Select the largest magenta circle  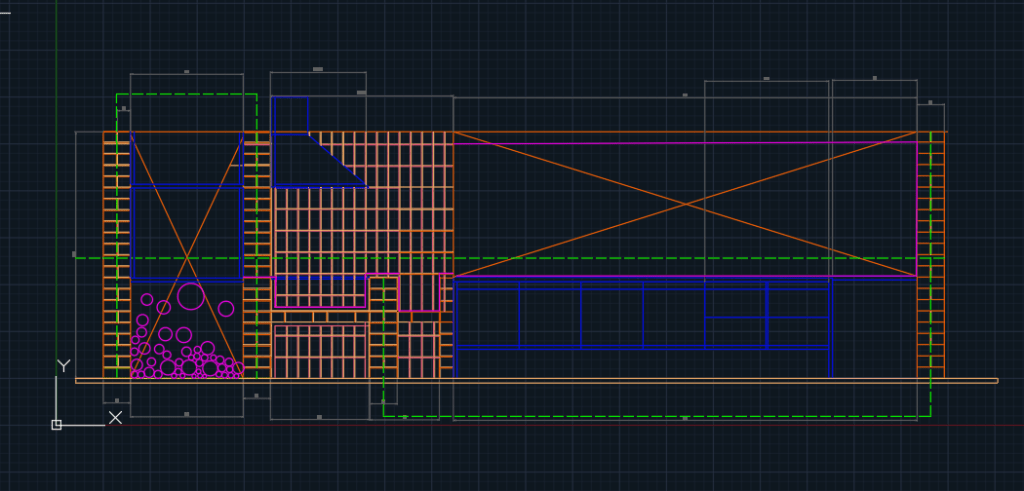(x=190, y=296)
